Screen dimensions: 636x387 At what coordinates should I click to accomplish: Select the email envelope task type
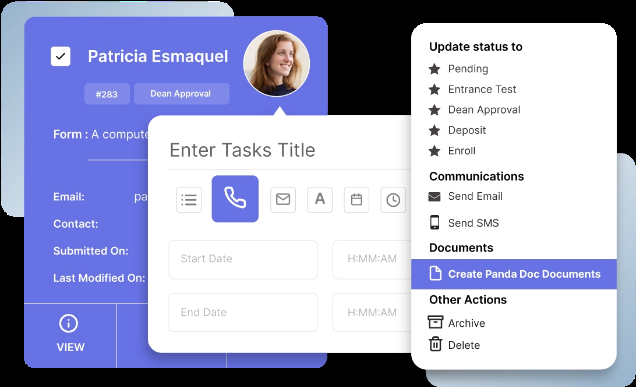point(283,200)
